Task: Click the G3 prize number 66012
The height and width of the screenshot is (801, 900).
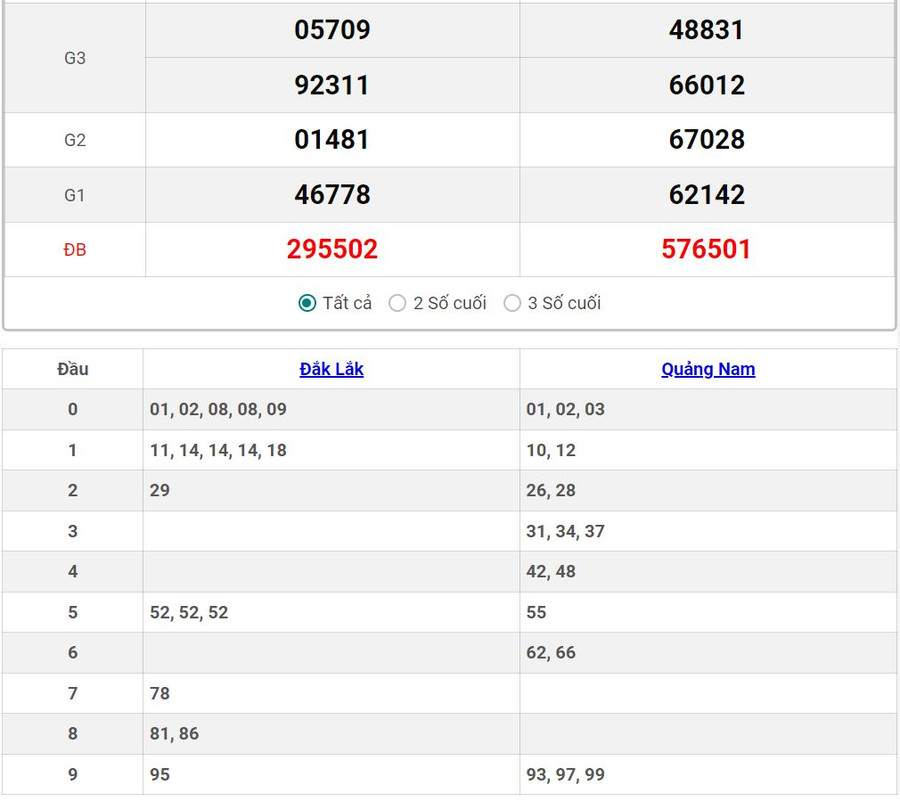Action: click(706, 85)
